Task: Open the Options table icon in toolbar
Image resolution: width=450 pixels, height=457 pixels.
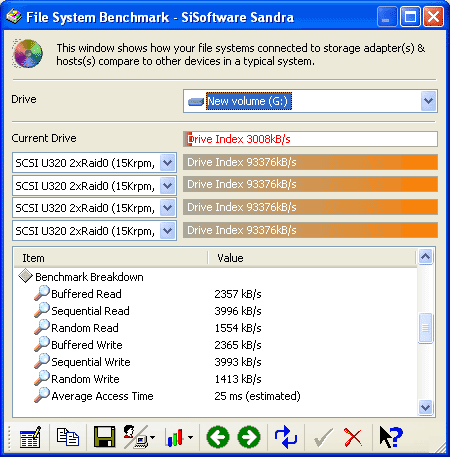Action: [30, 437]
